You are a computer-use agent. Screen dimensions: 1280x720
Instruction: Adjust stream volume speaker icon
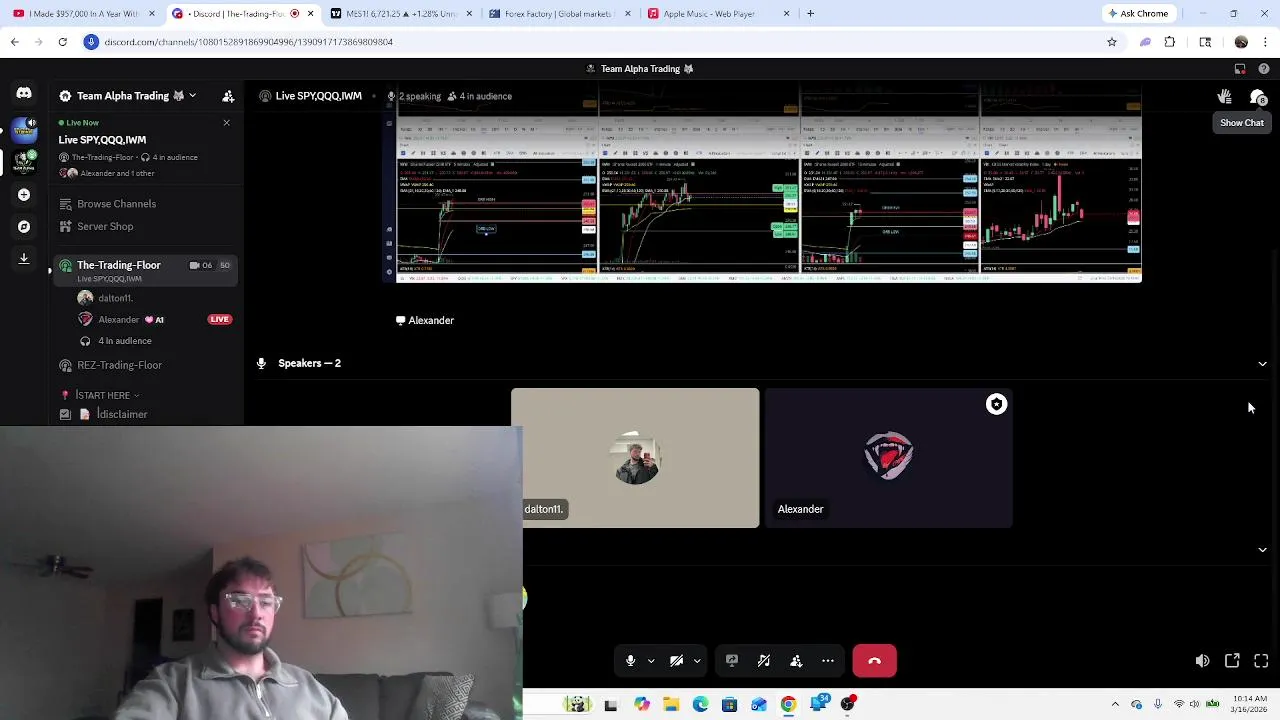pyautogui.click(x=1202, y=661)
